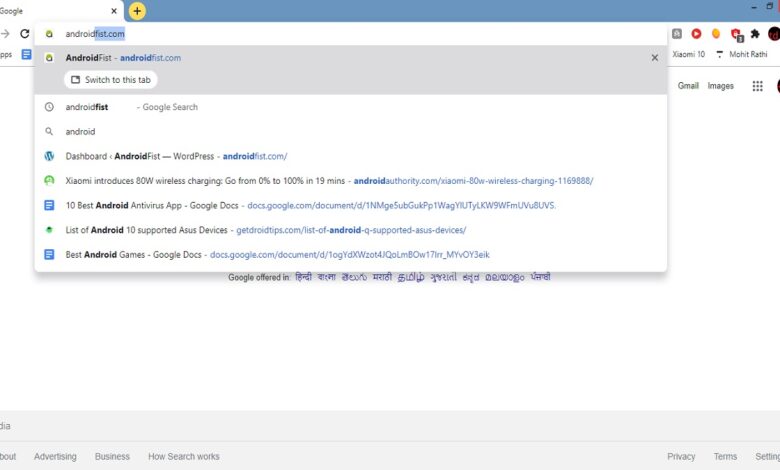The width and height of the screenshot is (780, 470).
Task: Switch Google to Gujarati language
Action: coord(443,277)
